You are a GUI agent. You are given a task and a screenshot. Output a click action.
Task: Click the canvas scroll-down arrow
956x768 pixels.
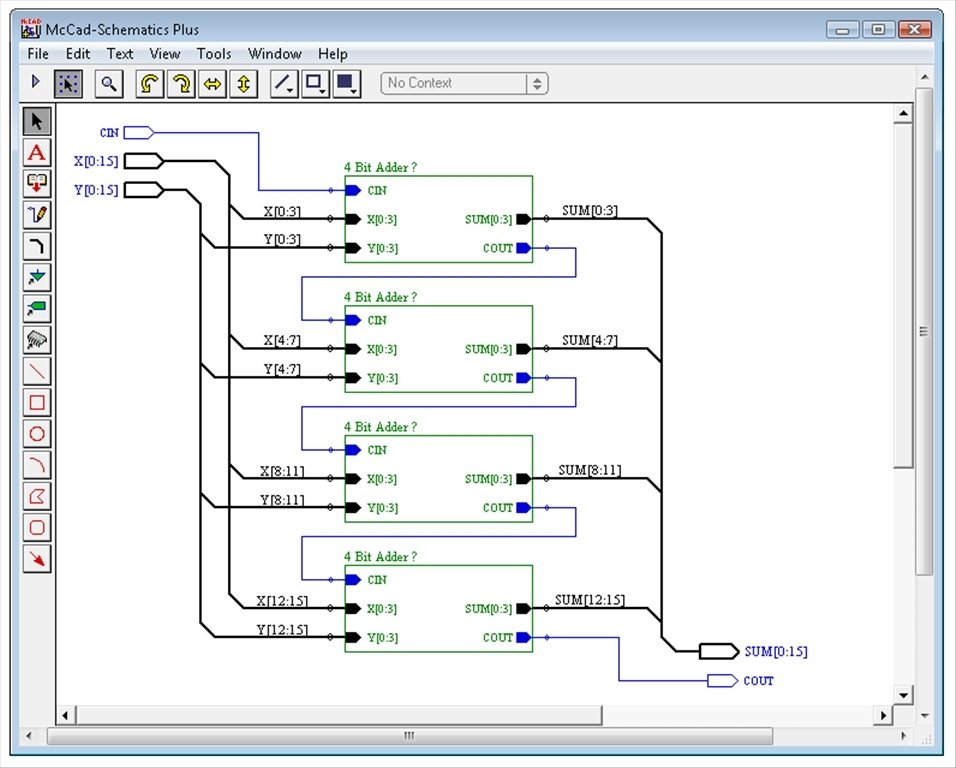(903, 695)
